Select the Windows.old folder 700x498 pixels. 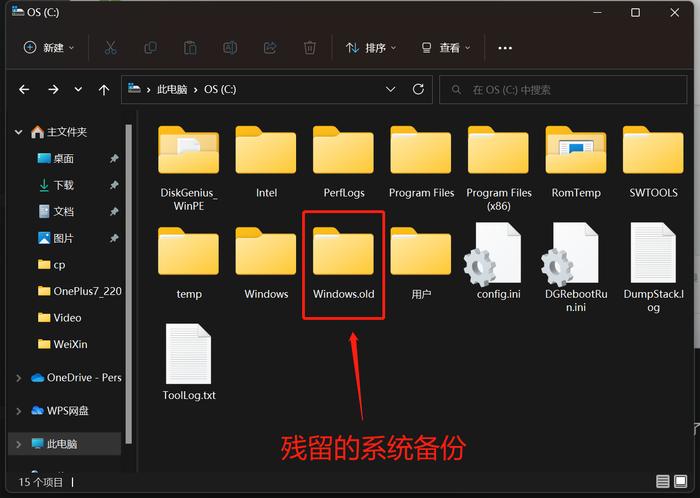pyautogui.click(x=343, y=263)
